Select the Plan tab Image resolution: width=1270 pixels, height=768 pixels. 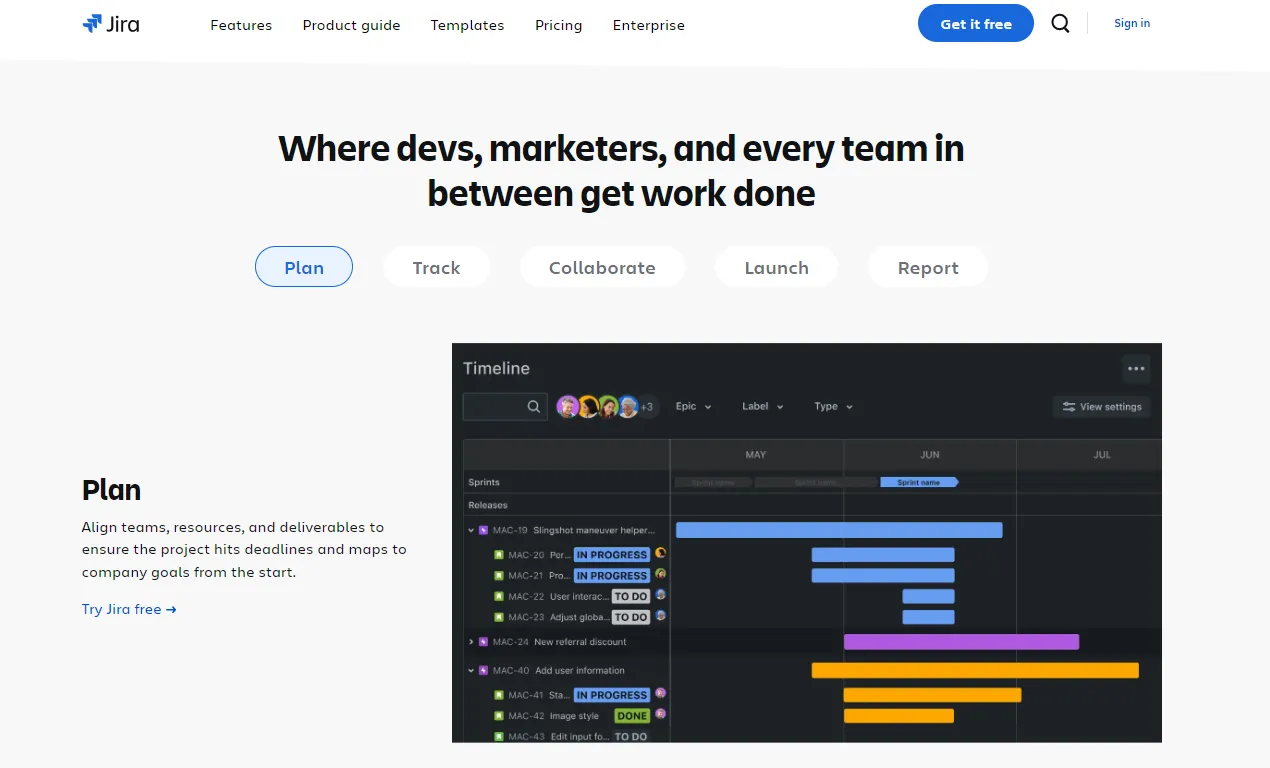tap(304, 267)
